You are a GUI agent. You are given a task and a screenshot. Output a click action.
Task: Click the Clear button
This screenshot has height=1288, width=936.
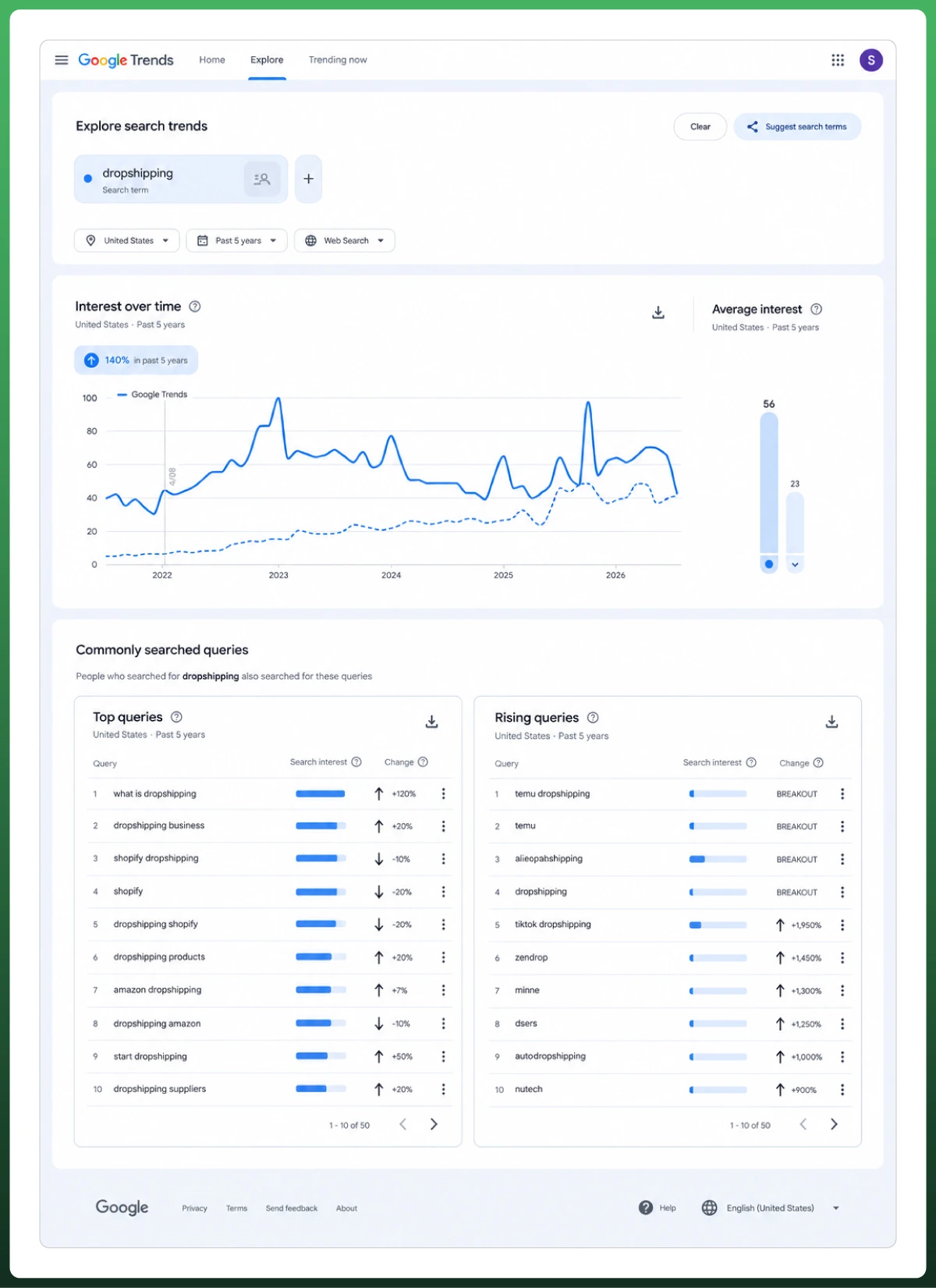pyautogui.click(x=700, y=126)
